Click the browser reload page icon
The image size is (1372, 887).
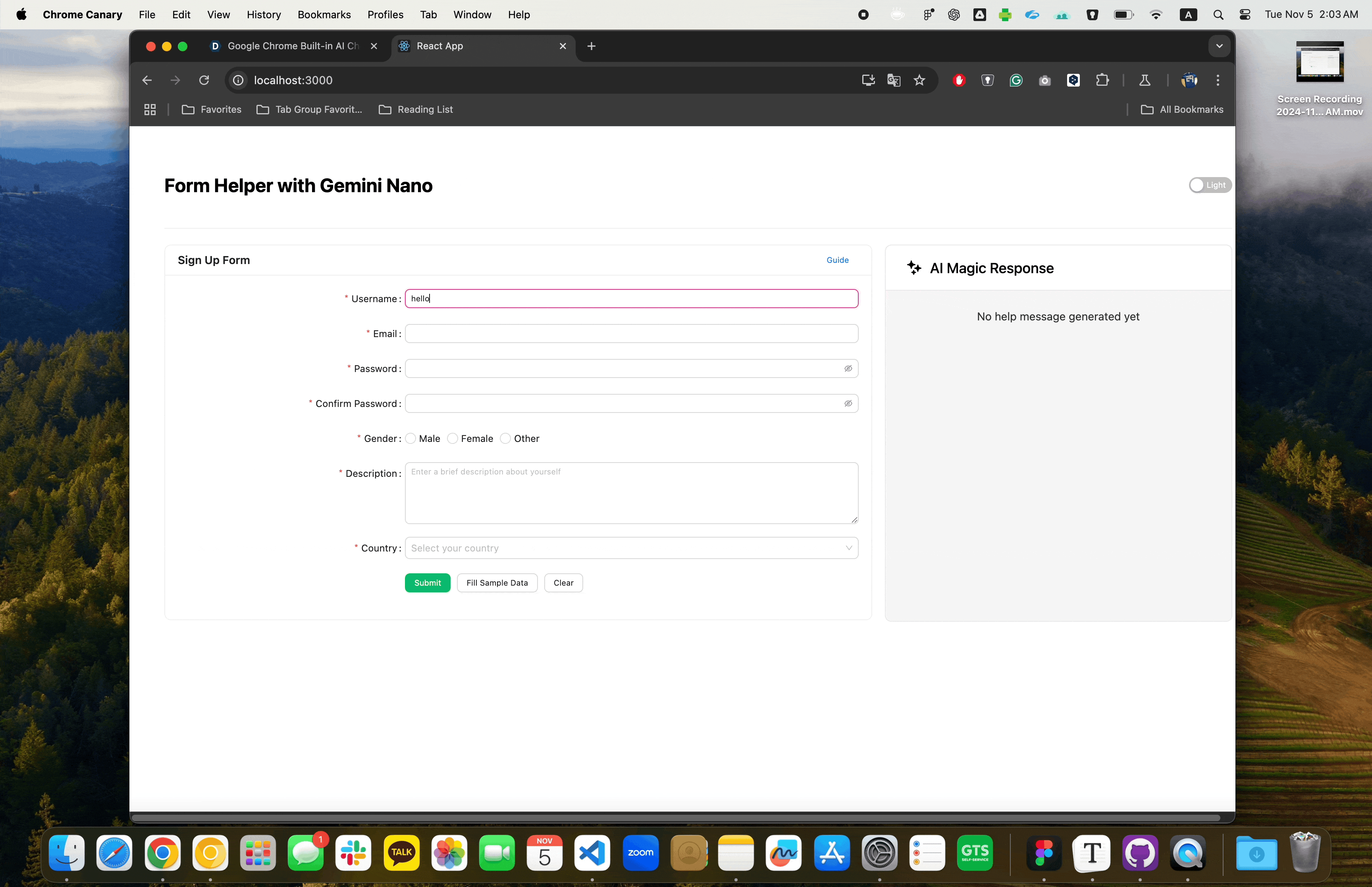pos(204,80)
